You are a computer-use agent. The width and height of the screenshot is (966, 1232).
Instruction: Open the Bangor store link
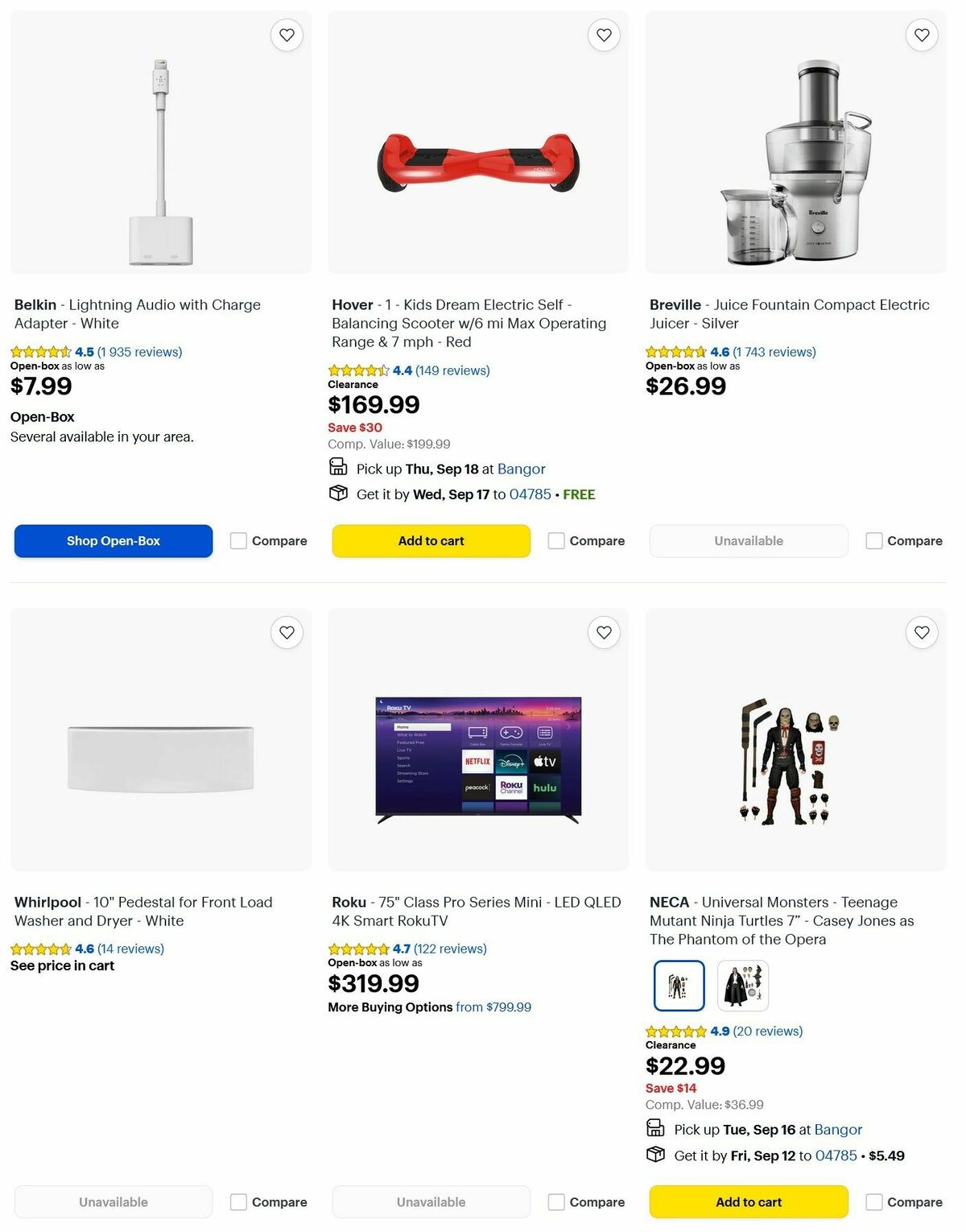522,469
